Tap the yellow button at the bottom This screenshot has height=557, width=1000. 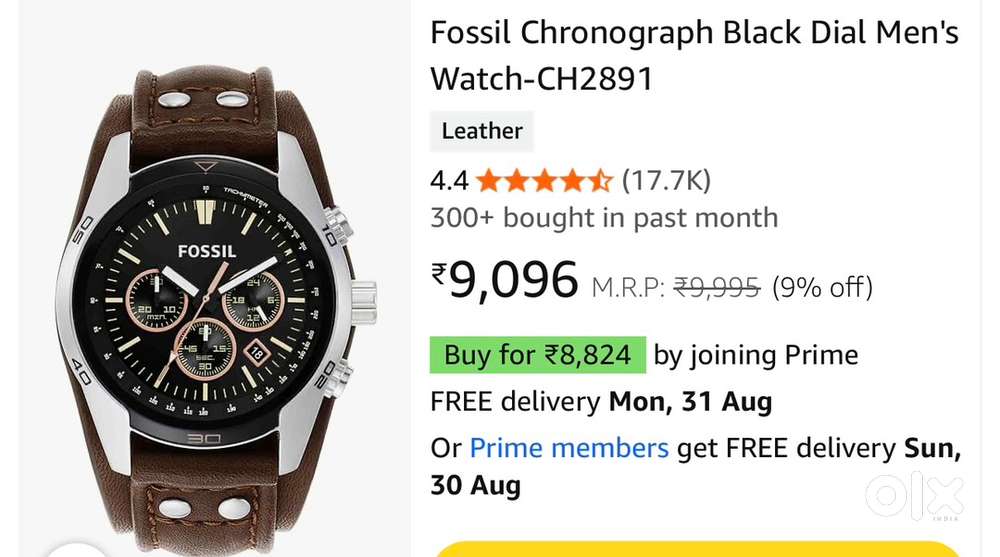[696, 549]
